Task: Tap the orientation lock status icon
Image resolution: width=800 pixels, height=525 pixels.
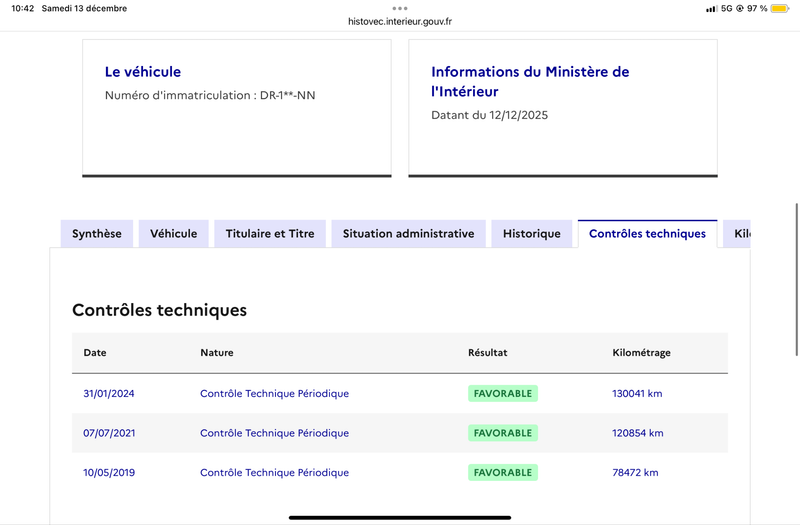Action: tap(739, 8)
